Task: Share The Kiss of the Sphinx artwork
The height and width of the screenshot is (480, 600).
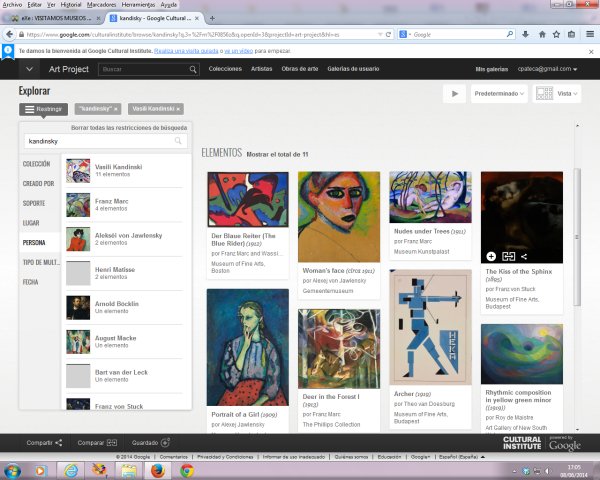Action: coord(524,257)
